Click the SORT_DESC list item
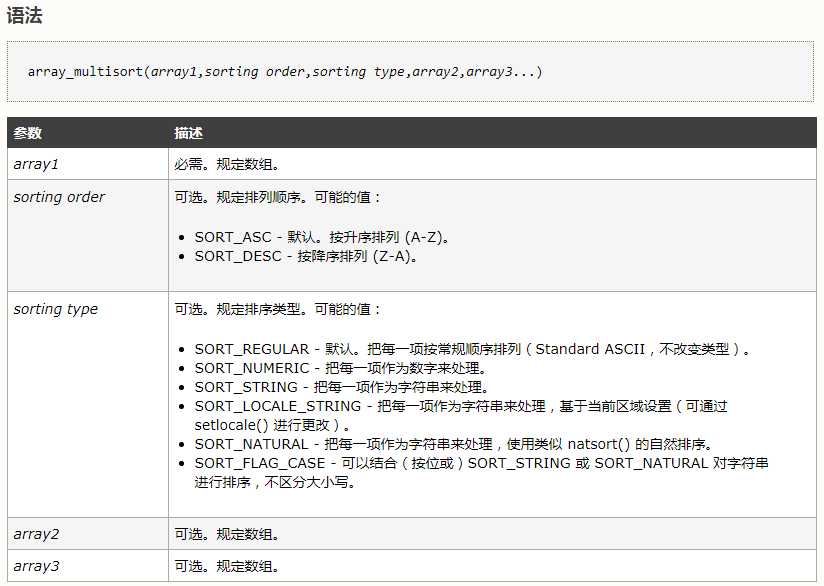This screenshot has height=586, width=824. [306, 256]
